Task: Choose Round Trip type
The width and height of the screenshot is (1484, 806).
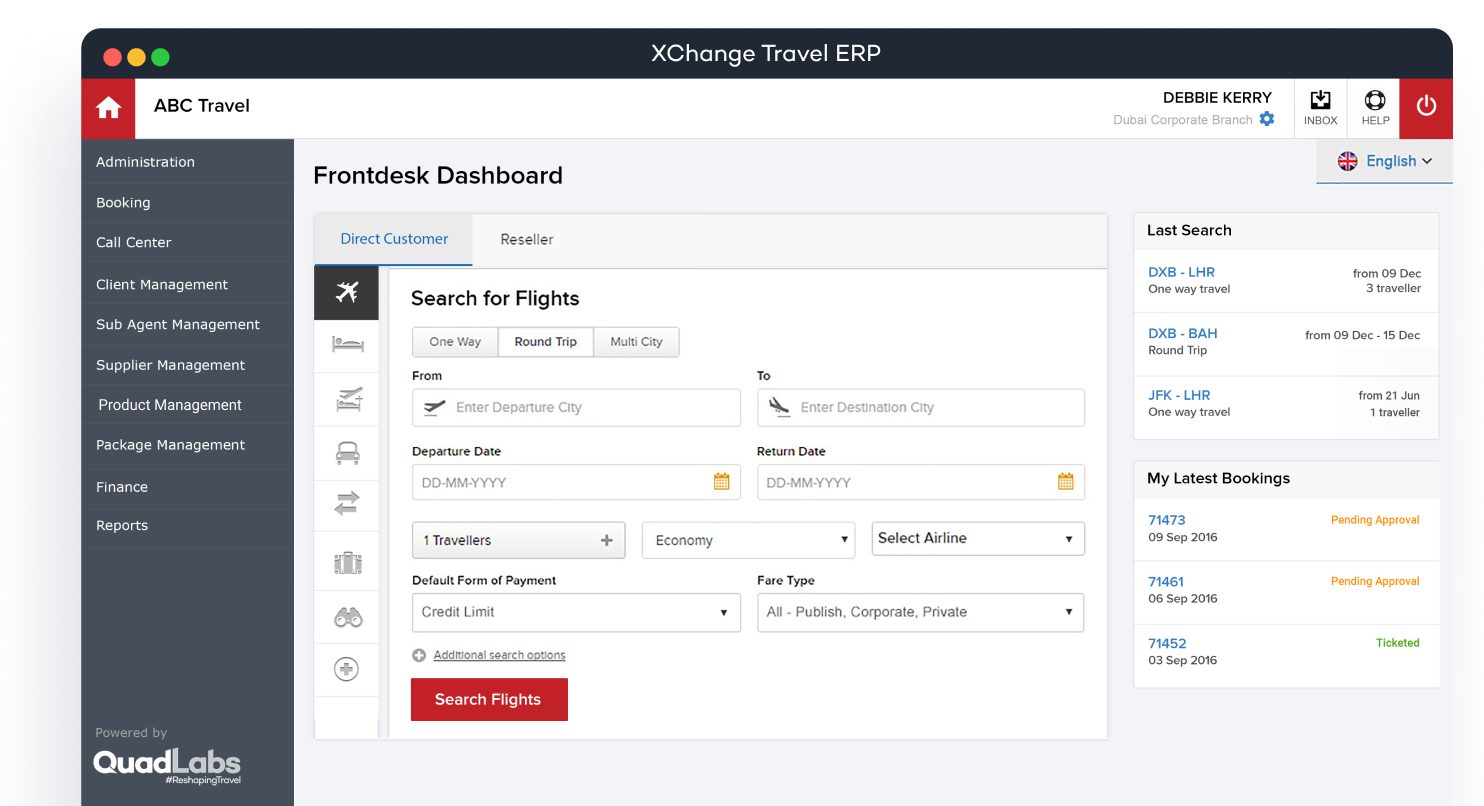Action: [546, 342]
